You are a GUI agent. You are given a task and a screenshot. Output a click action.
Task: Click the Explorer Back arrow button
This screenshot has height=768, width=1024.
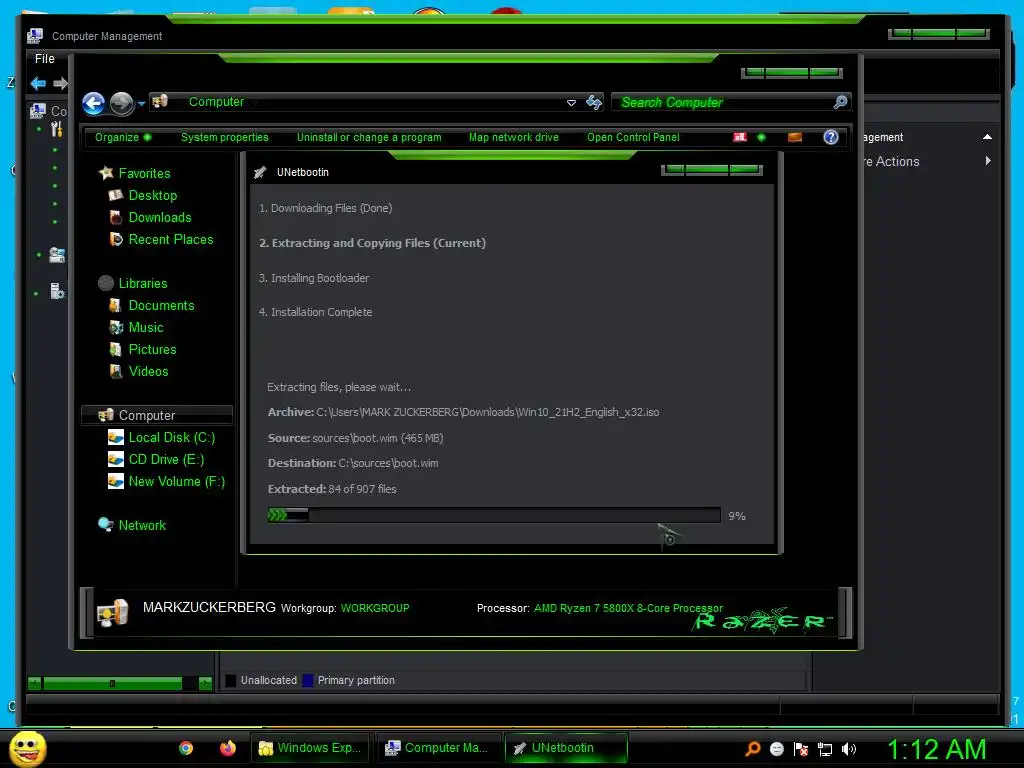coord(93,103)
